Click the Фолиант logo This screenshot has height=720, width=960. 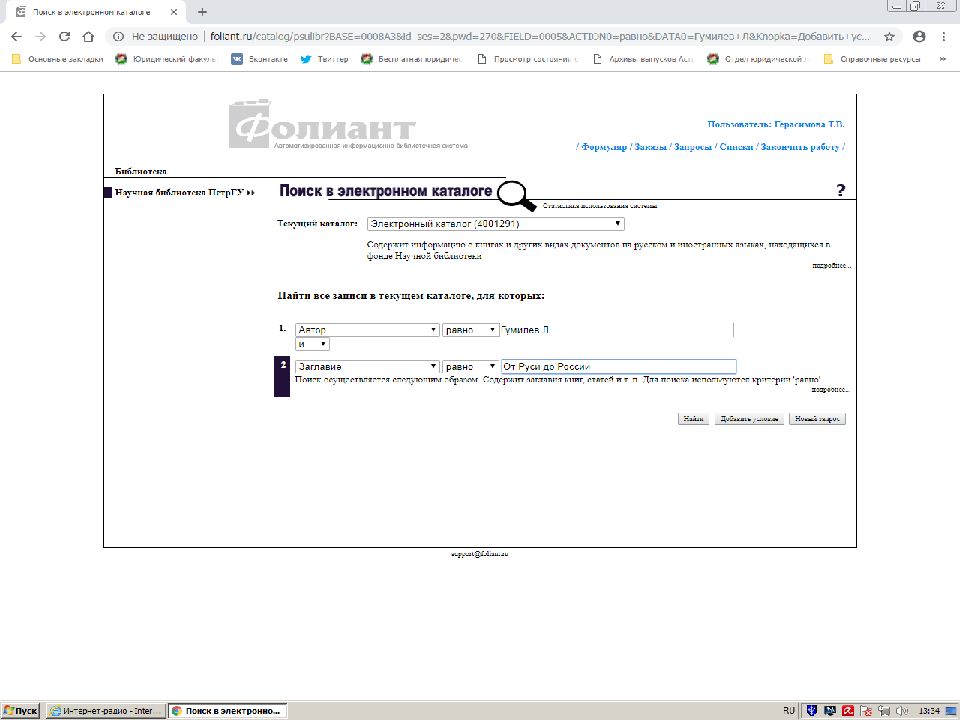click(x=321, y=126)
